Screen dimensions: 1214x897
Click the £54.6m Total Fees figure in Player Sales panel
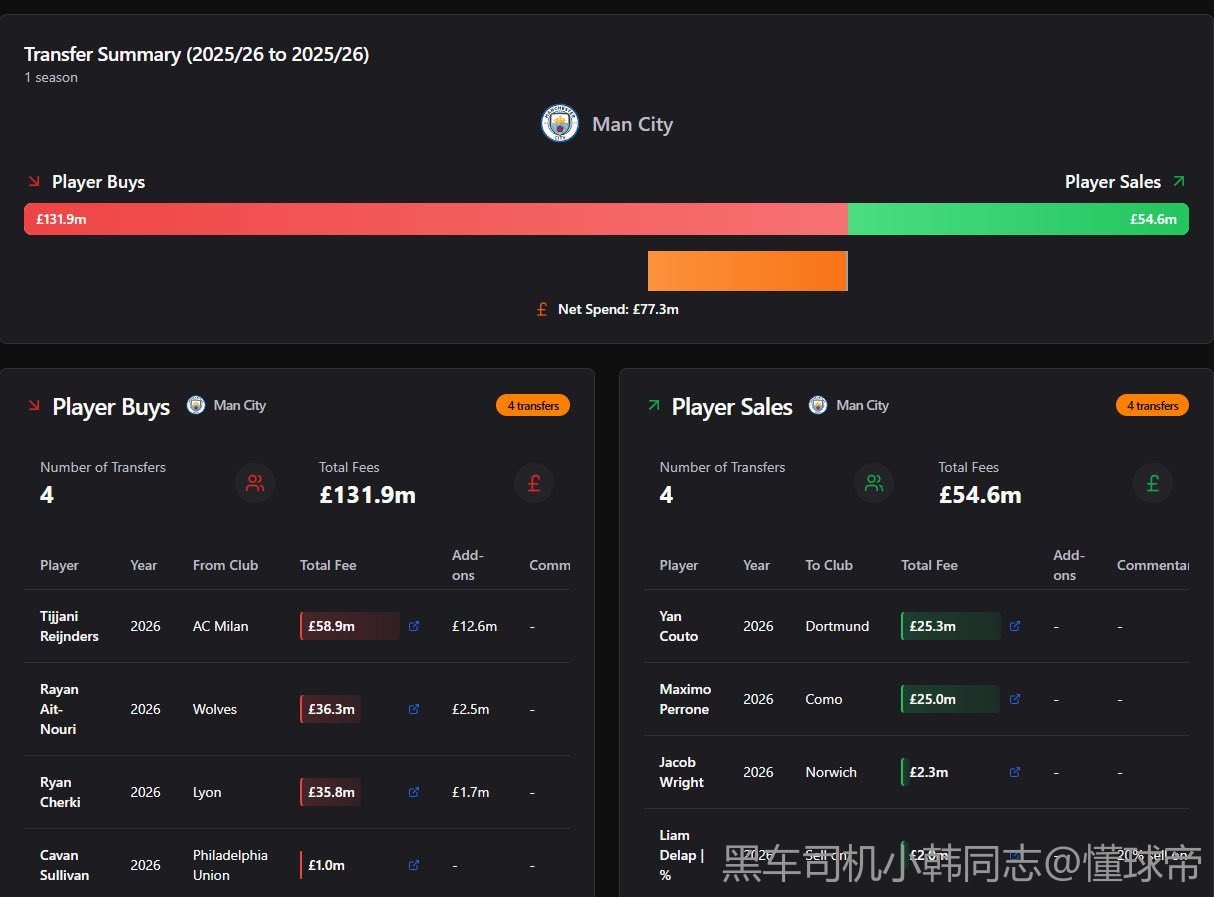[x=980, y=495]
